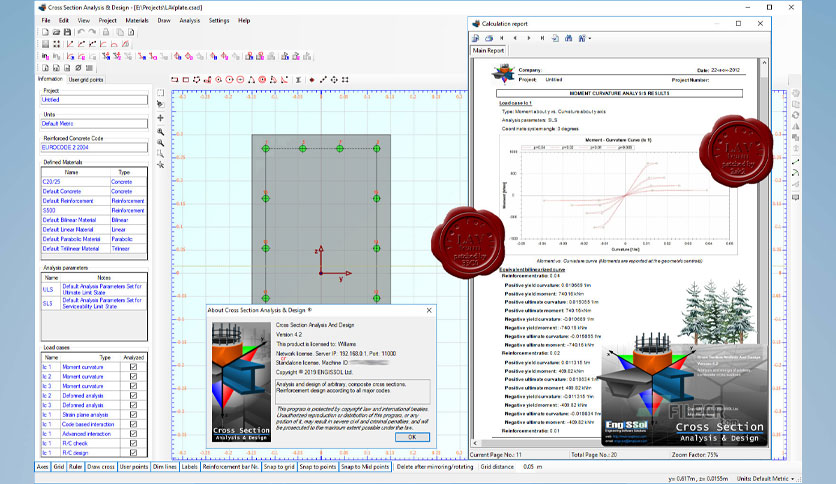Open an existing project file
836x484 pixels.
(56, 32)
